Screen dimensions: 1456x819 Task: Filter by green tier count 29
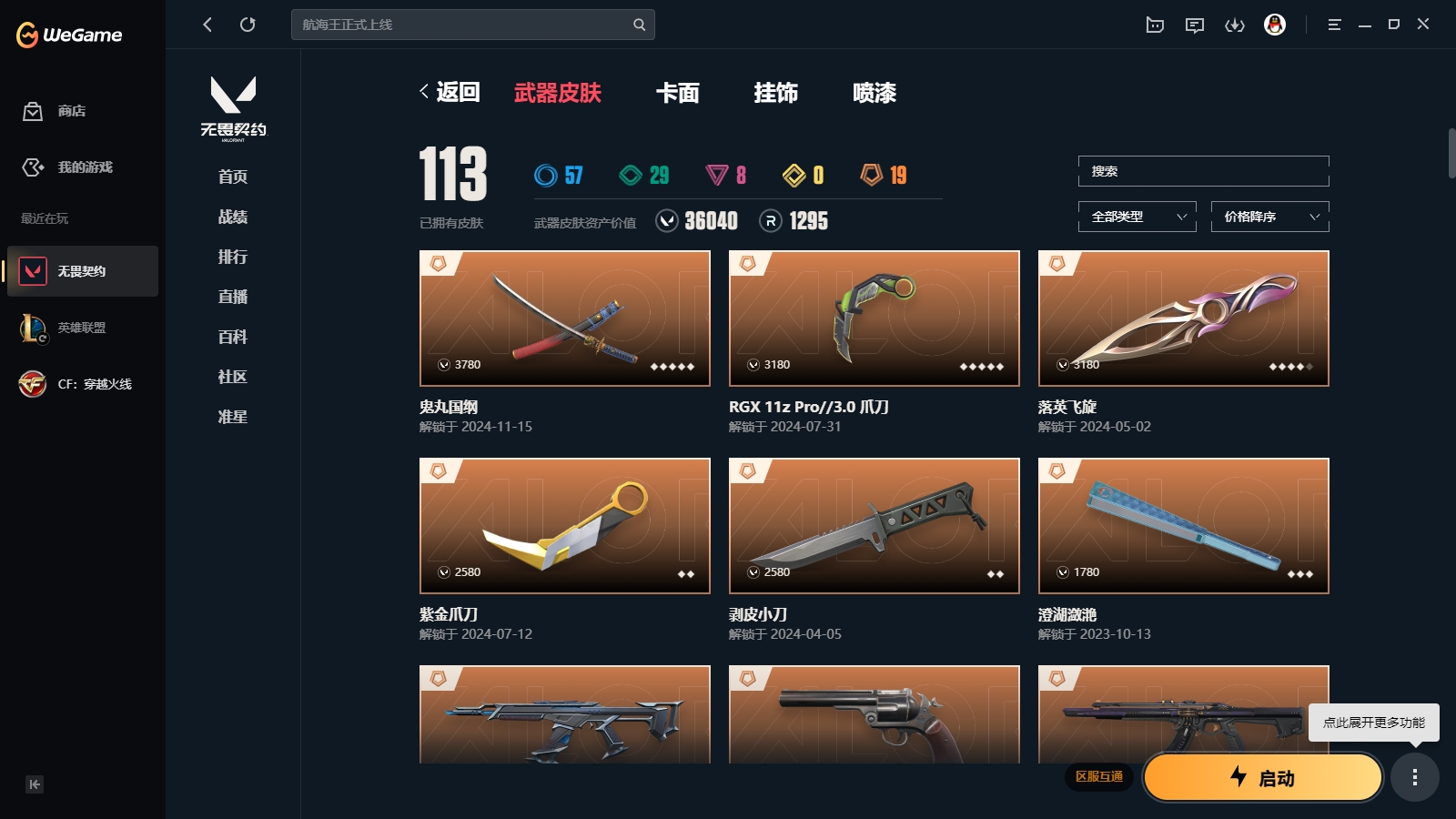644,175
